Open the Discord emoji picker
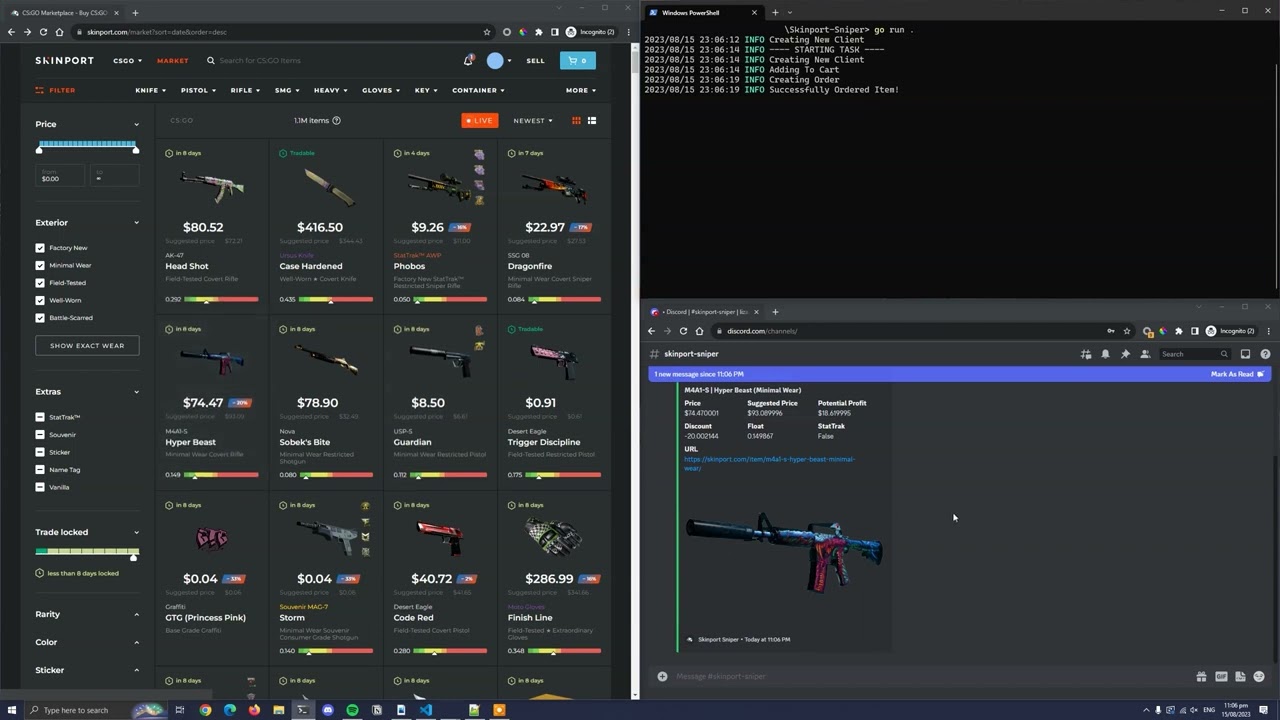1280x720 pixels. coord(1259,676)
